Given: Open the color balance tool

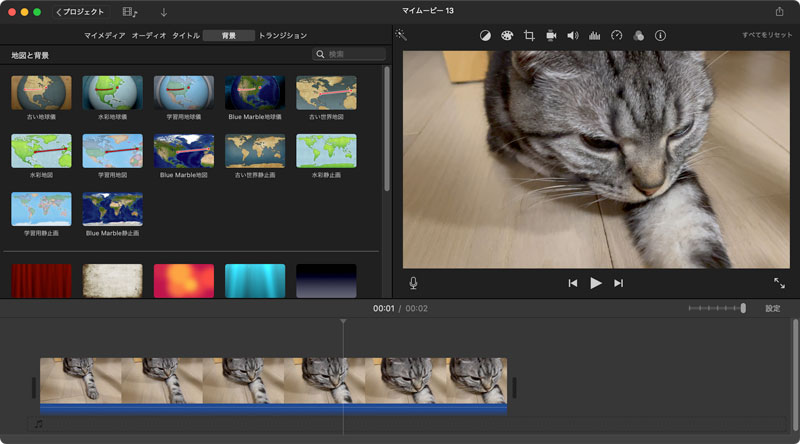Looking at the screenshot, I should [485, 35].
